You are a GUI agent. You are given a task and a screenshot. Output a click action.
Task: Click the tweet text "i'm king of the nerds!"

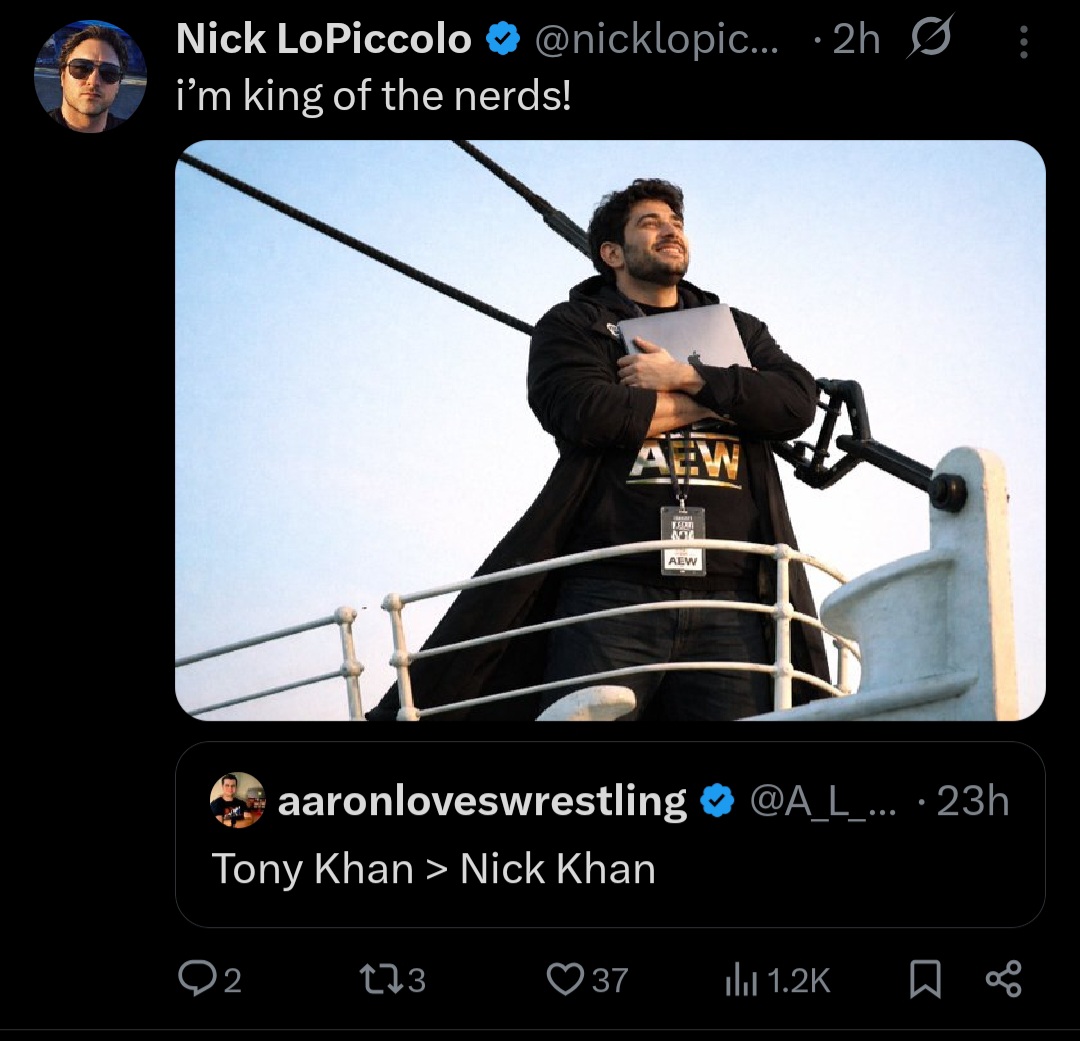[373, 99]
